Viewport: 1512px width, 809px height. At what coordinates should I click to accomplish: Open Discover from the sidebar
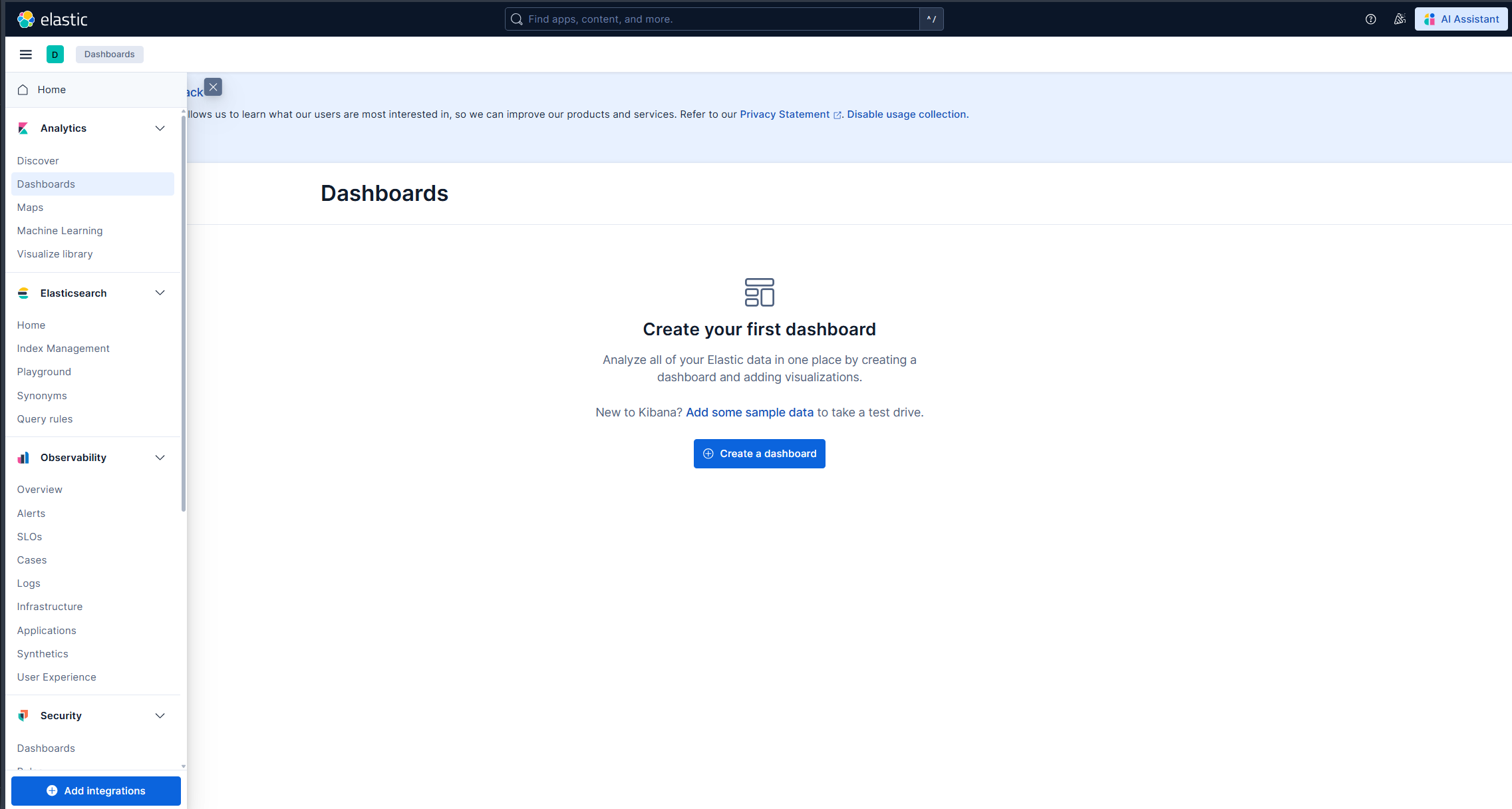38,160
